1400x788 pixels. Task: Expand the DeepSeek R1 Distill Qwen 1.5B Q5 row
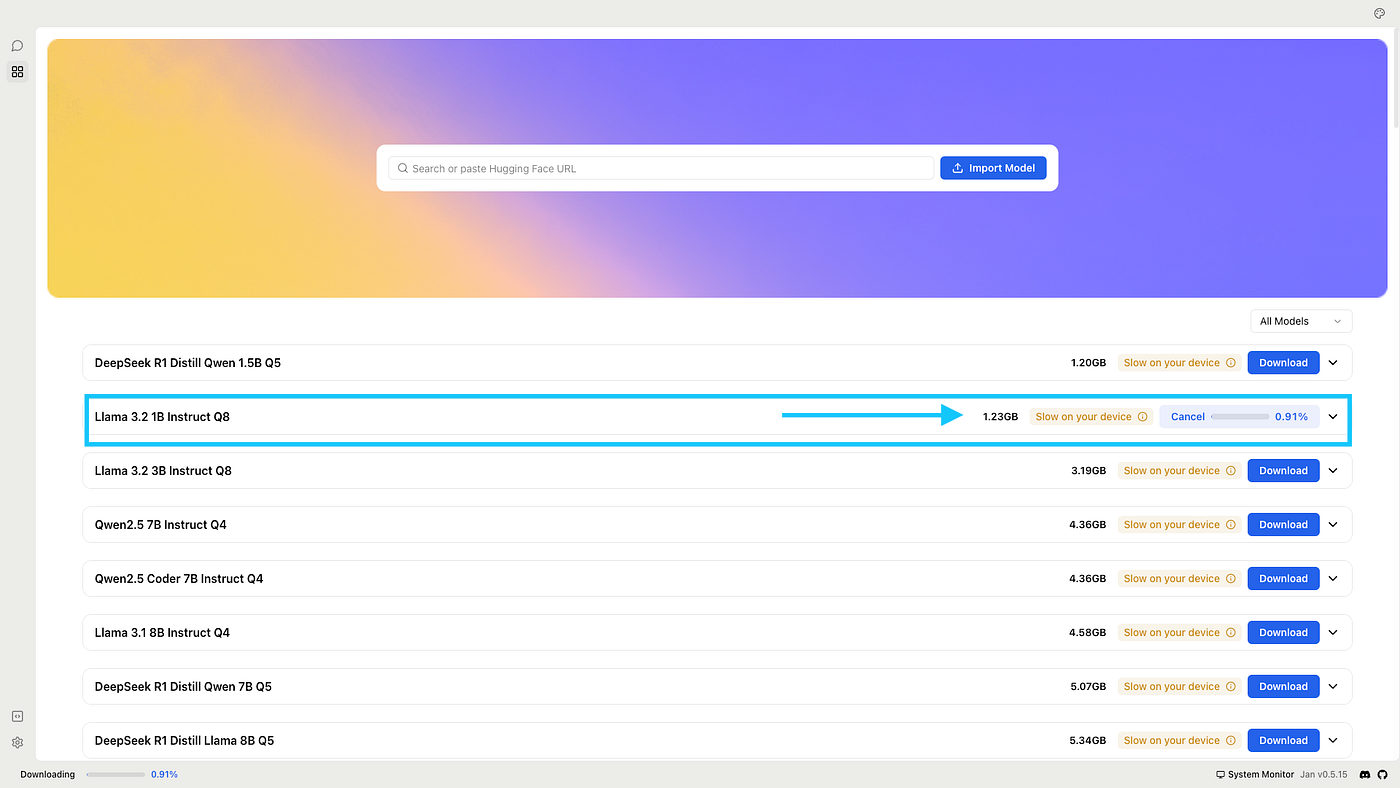click(x=1333, y=363)
